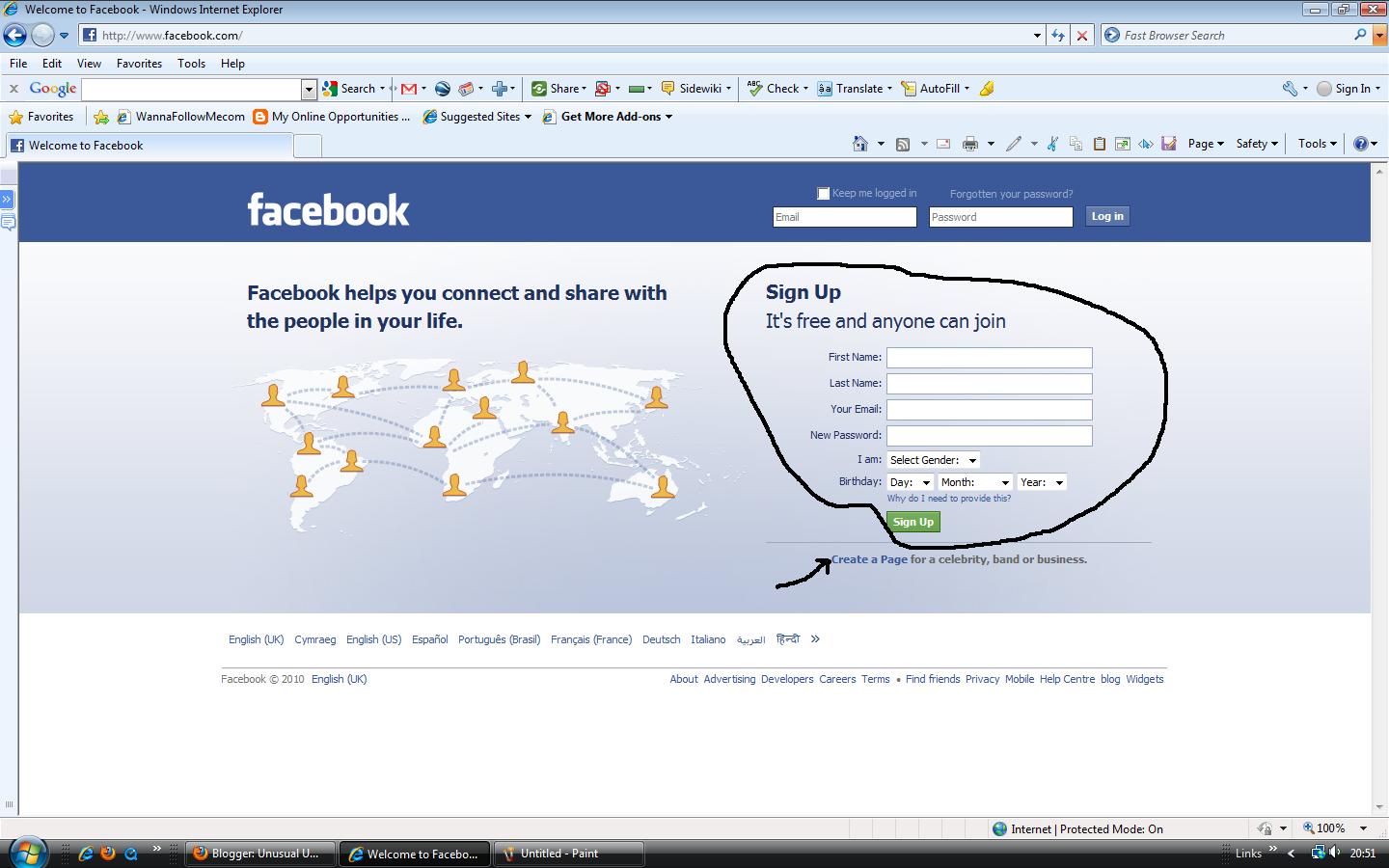Viewport: 1389px width, 868px height.
Task: Click the Google Earth globe toolbar icon
Action: point(443,89)
